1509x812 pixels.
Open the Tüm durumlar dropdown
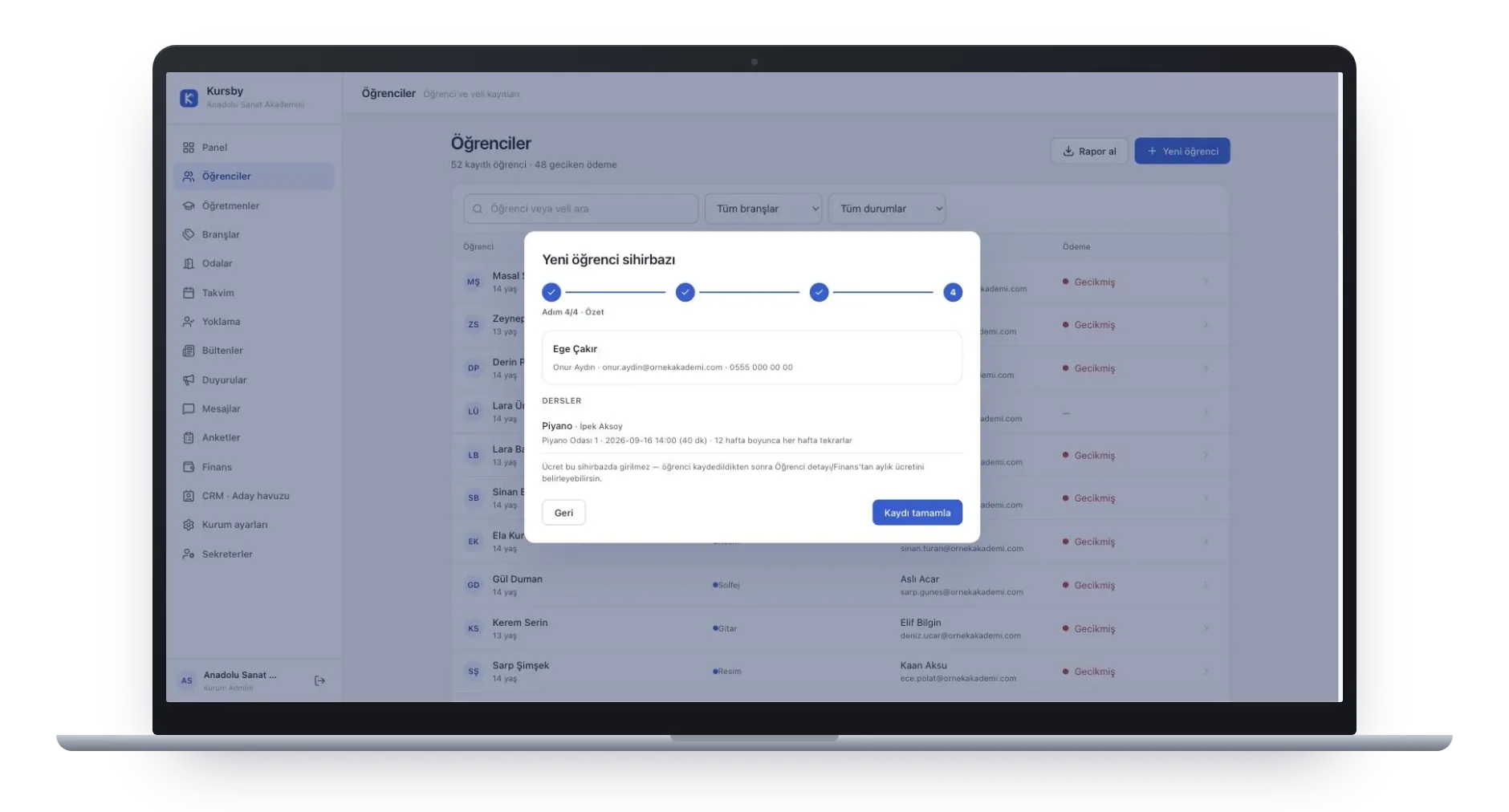(887, 209)
